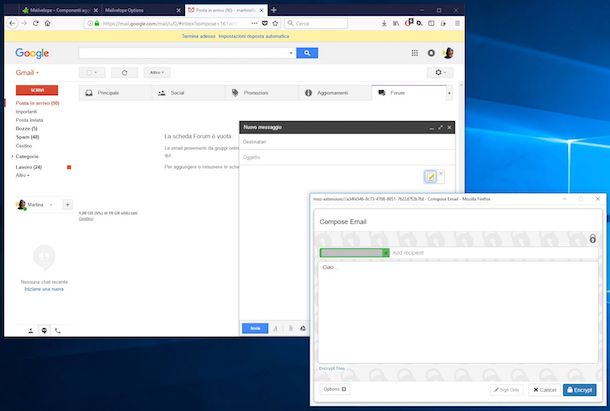
Task: Click Impostazioni risposta automatica link
Action: coord(254,36)
